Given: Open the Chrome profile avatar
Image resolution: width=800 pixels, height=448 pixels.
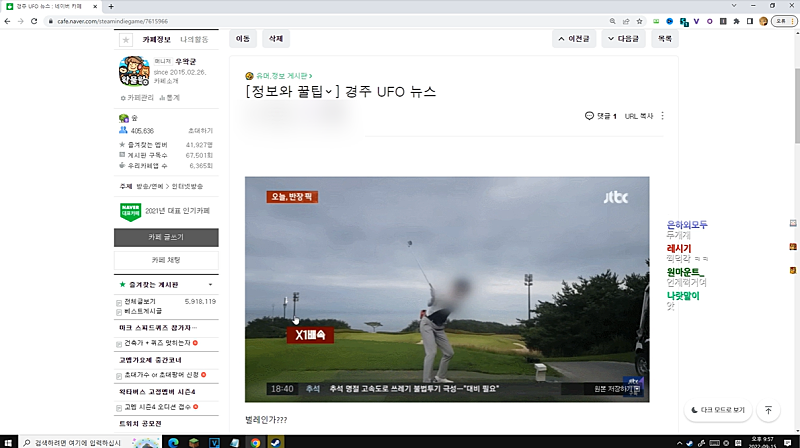Looking at the screenshot, I should tap(763, 21).
